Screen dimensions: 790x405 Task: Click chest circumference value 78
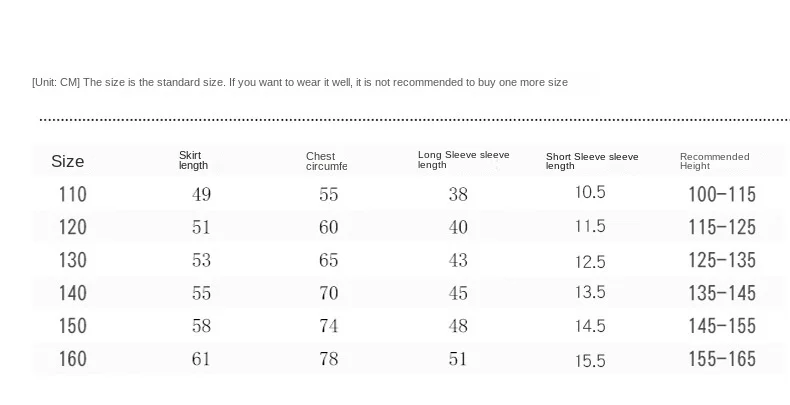click(x=329, y=359)
